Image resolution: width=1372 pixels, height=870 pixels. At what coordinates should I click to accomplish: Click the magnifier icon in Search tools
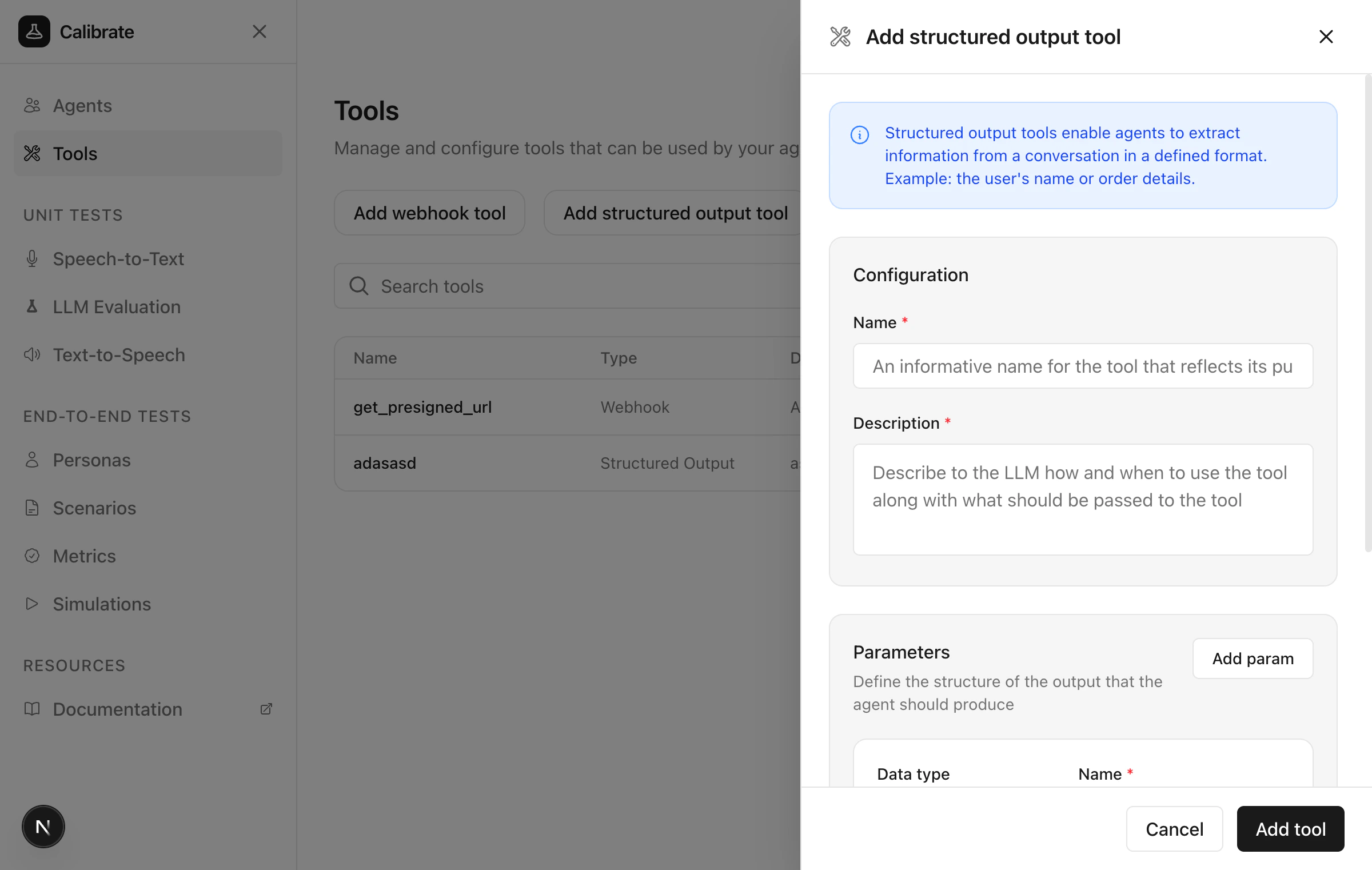point(359,286)
